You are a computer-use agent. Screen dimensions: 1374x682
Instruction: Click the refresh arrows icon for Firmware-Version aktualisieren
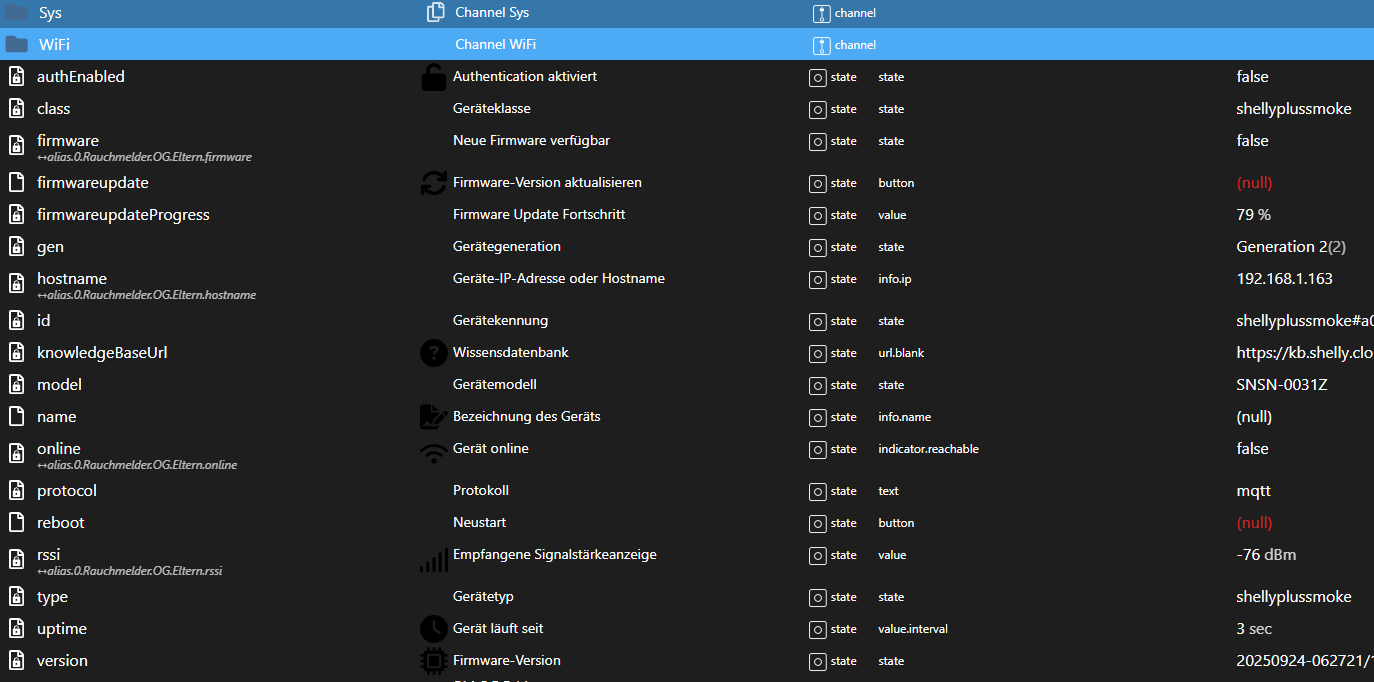tap(433, 183)
